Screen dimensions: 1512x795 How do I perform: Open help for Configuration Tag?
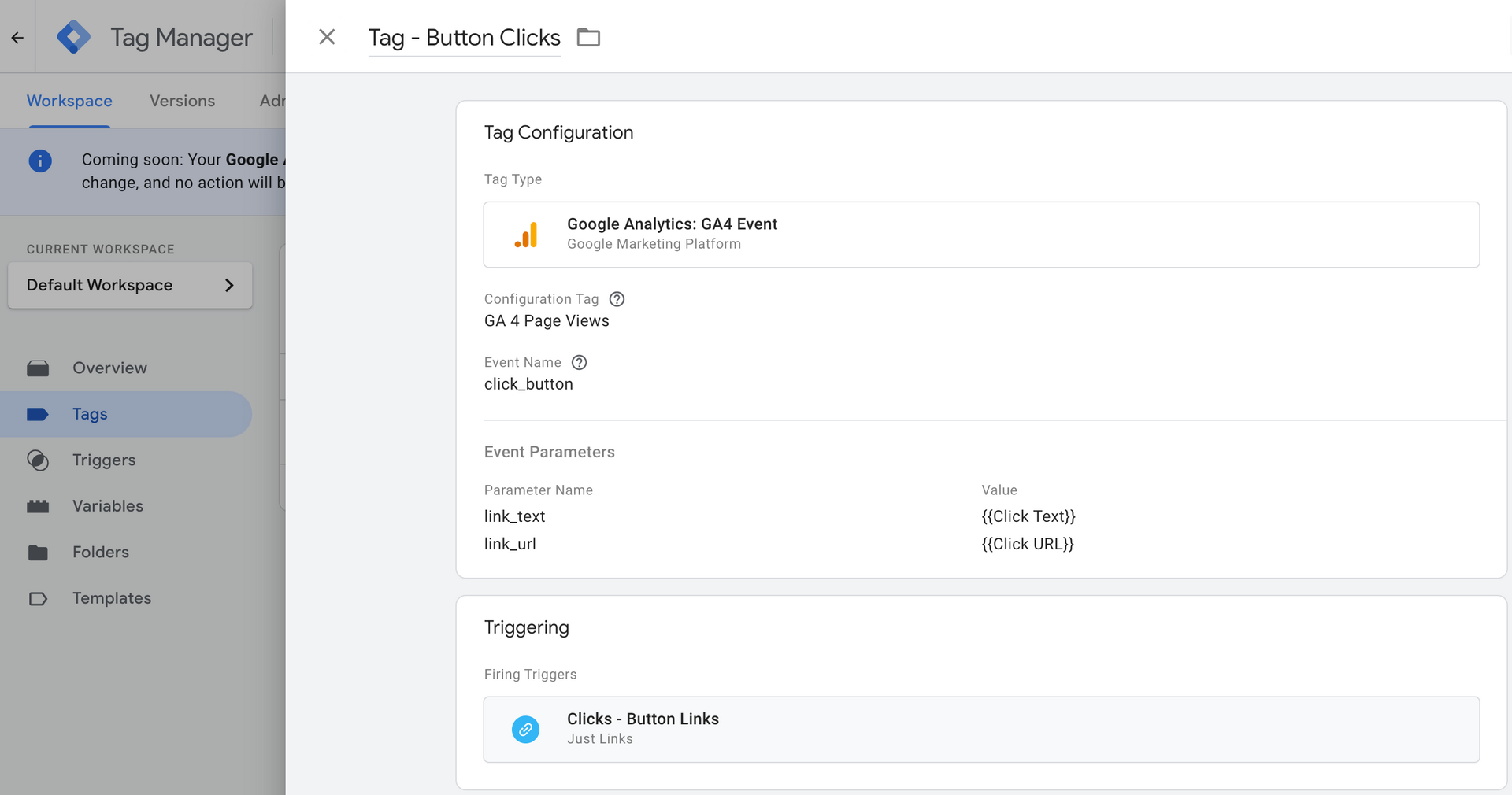click(x=617, y=299)
